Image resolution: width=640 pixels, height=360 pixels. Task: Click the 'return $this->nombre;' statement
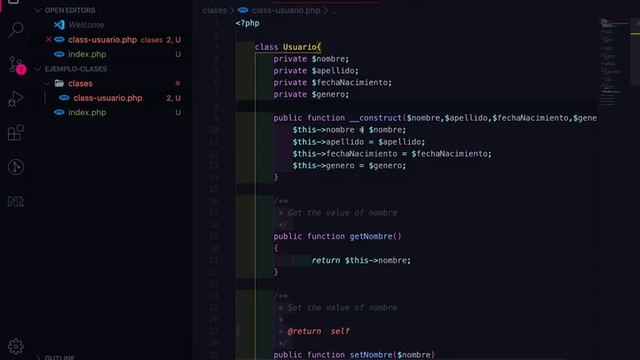pyautogui.click(x=361, y=260)
